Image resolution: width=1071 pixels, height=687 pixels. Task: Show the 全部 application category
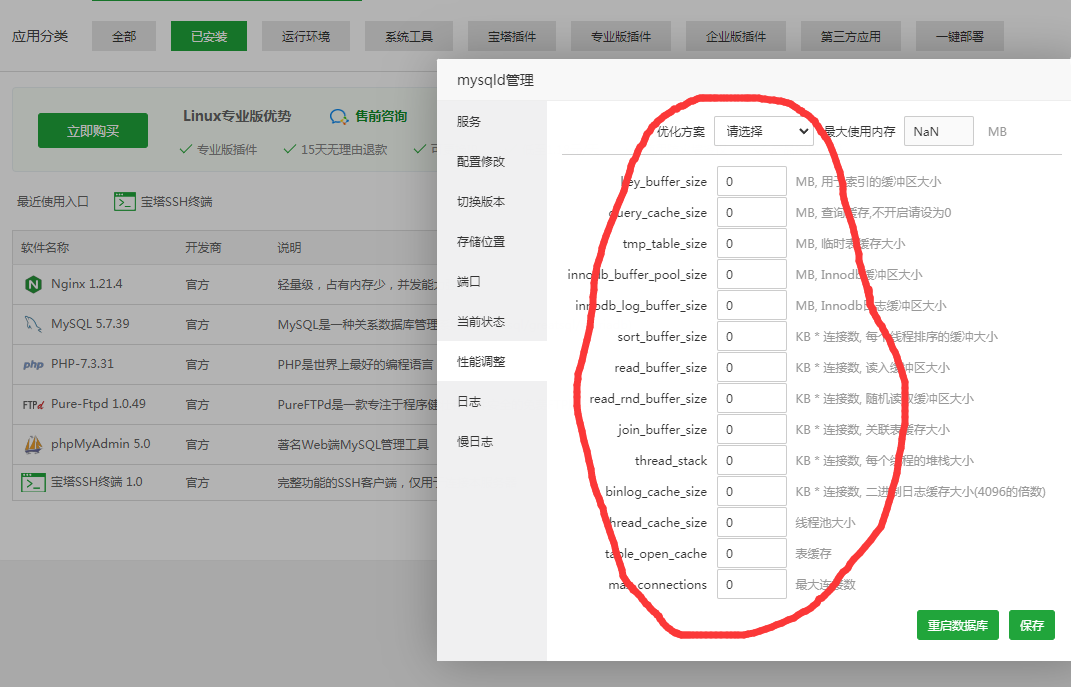pos(124,36)
